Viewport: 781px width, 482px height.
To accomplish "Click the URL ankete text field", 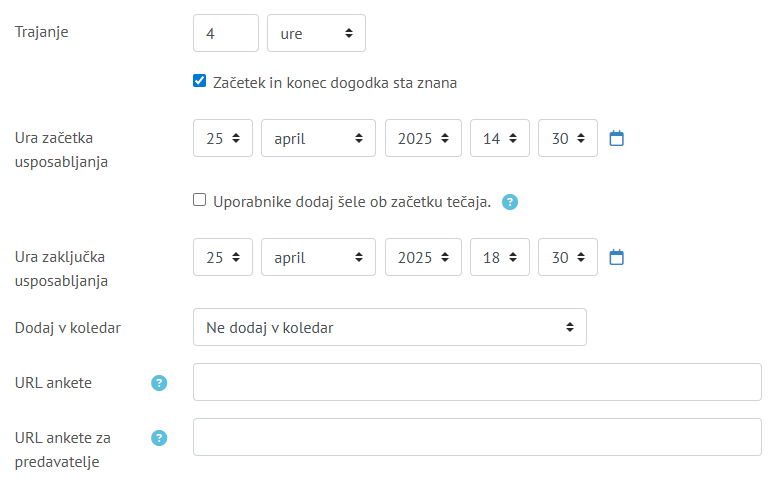I will (477, 382).
